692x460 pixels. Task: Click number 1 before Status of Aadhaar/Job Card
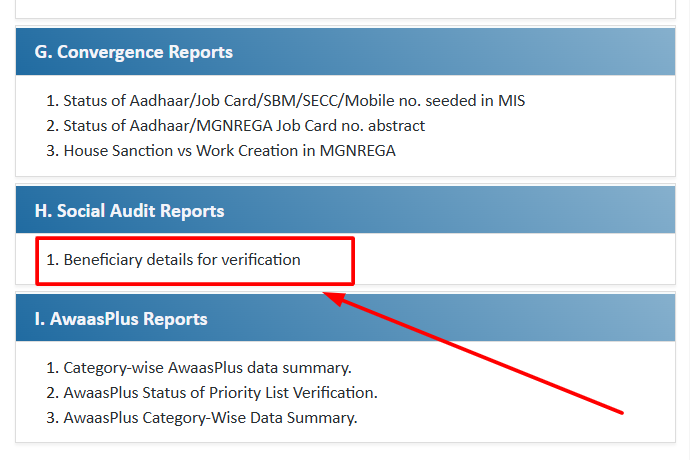coord(51,101)
